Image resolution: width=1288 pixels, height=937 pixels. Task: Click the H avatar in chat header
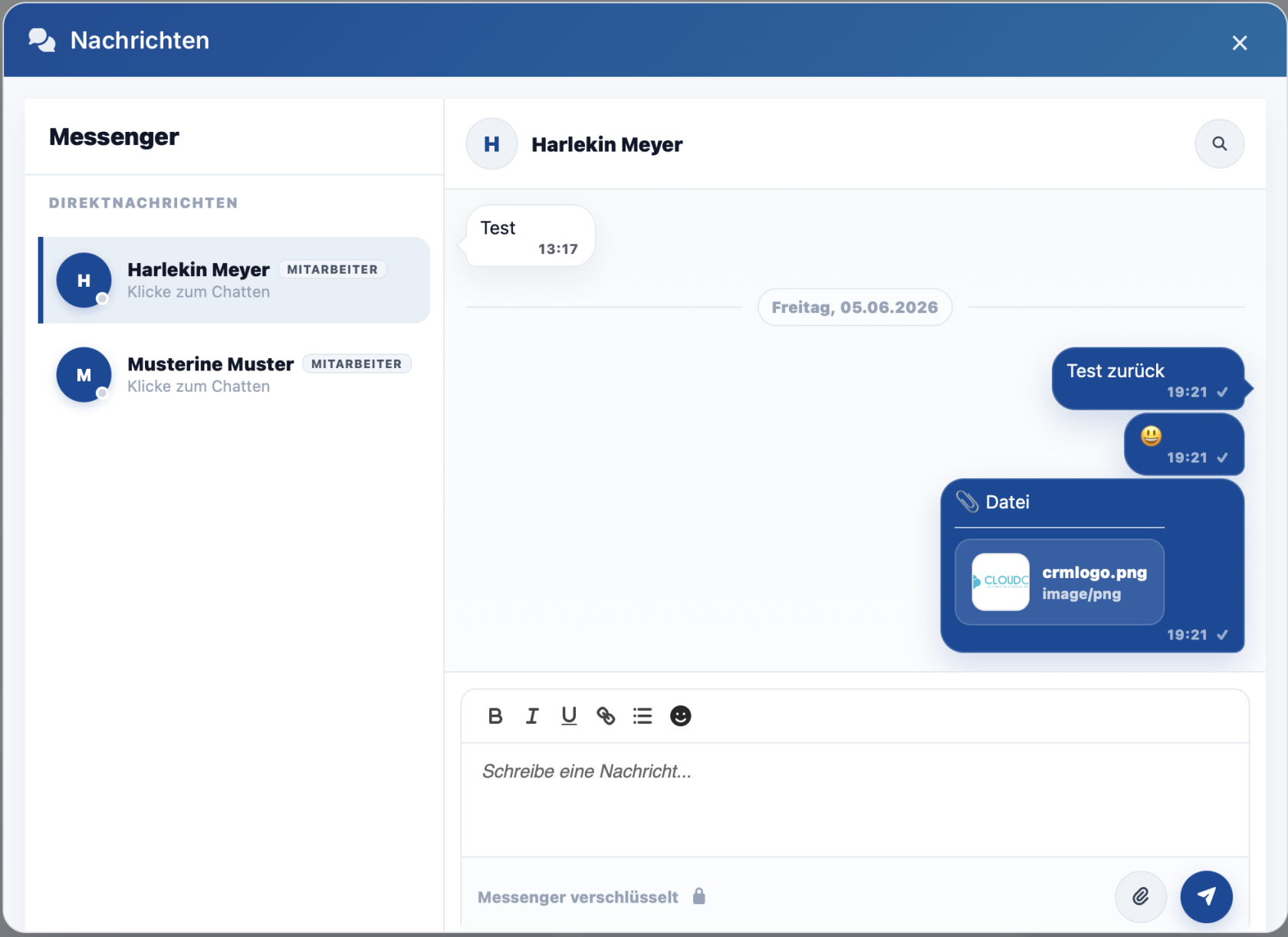pyautogui.click(x=491, y=143)
